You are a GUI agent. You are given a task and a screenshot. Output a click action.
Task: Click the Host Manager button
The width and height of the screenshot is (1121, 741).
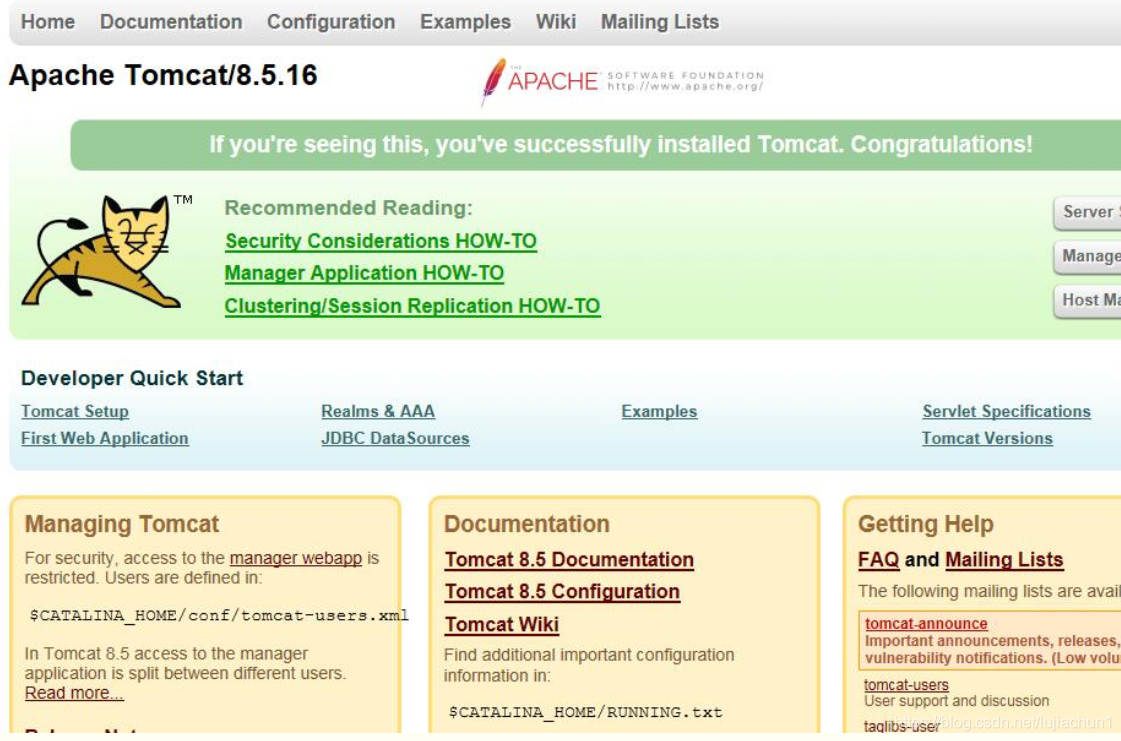(x=1087, y=300)
